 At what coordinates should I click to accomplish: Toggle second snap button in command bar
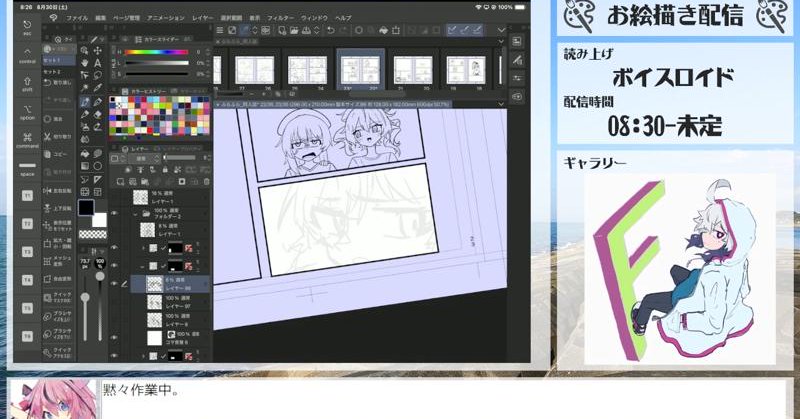click(x=464, y=31)
